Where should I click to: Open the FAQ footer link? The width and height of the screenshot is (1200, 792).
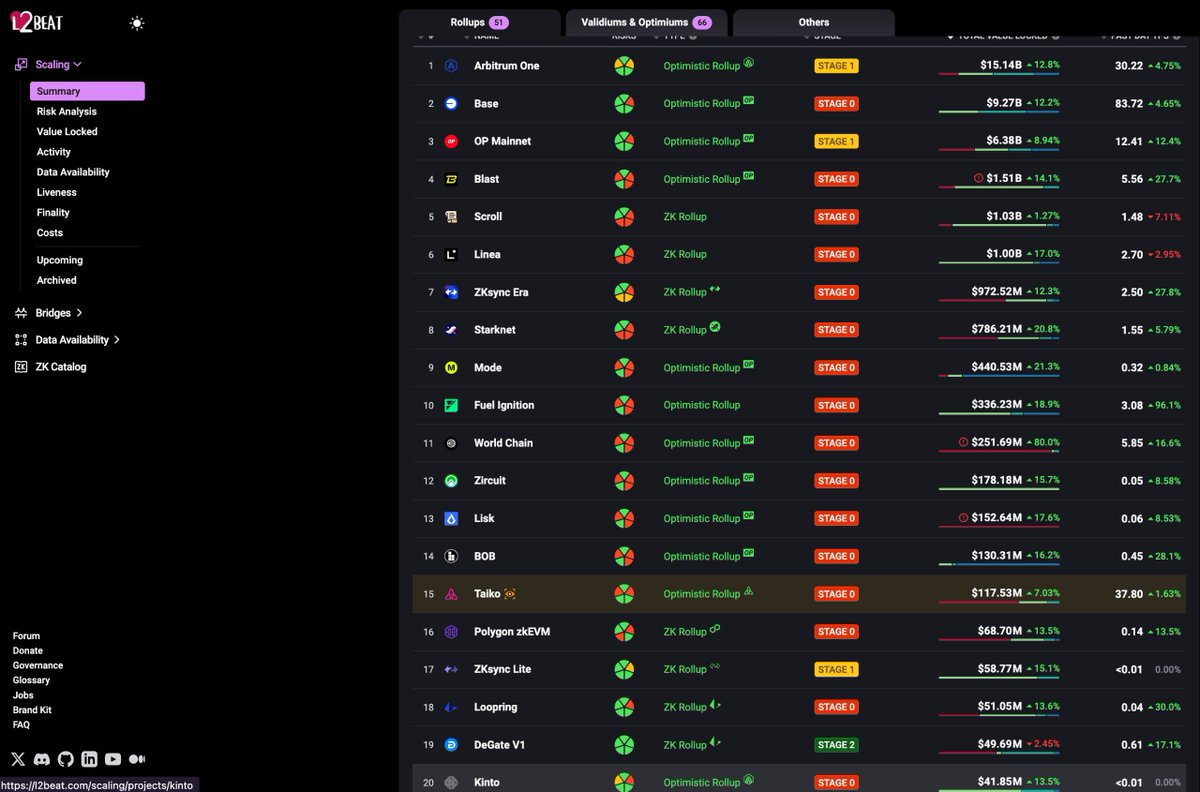point(21,725)
